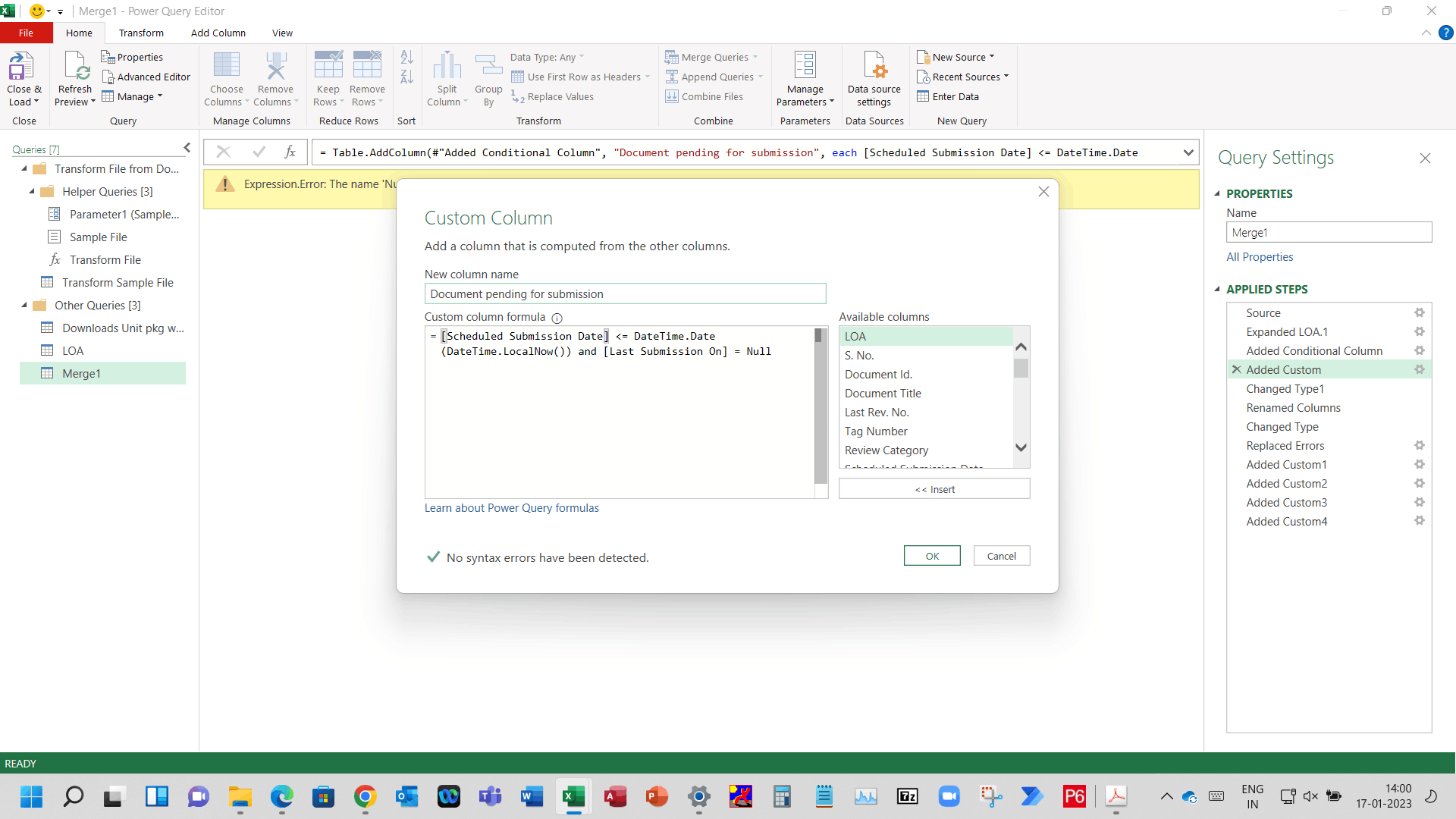This screenshot has height=819, width=1456.
Task: Select the Changed Type1 applied step
Action: coord(1285,389)
